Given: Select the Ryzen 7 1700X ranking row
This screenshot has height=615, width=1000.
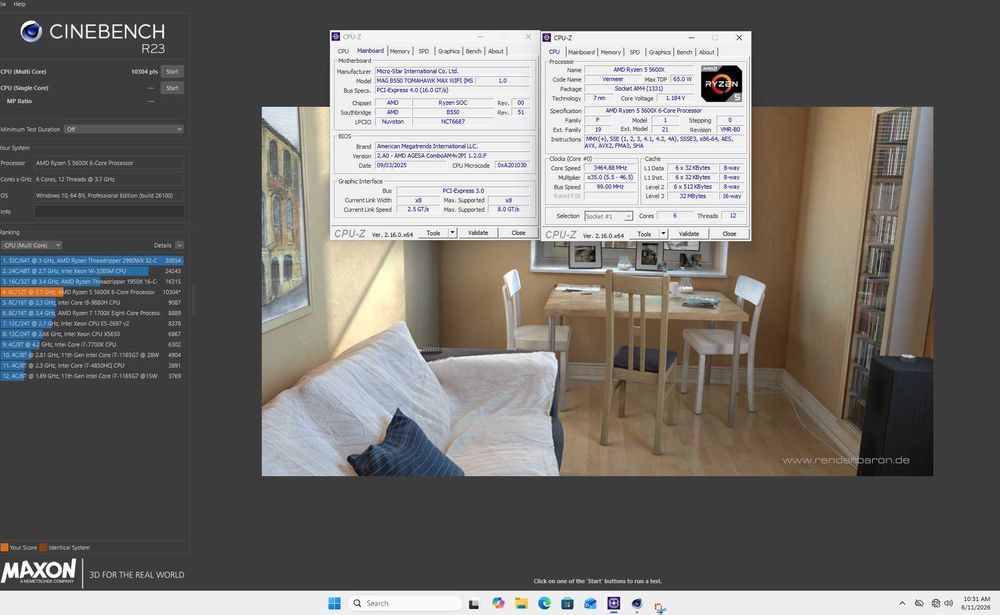Looking at the screenshot, I should 92,313.
